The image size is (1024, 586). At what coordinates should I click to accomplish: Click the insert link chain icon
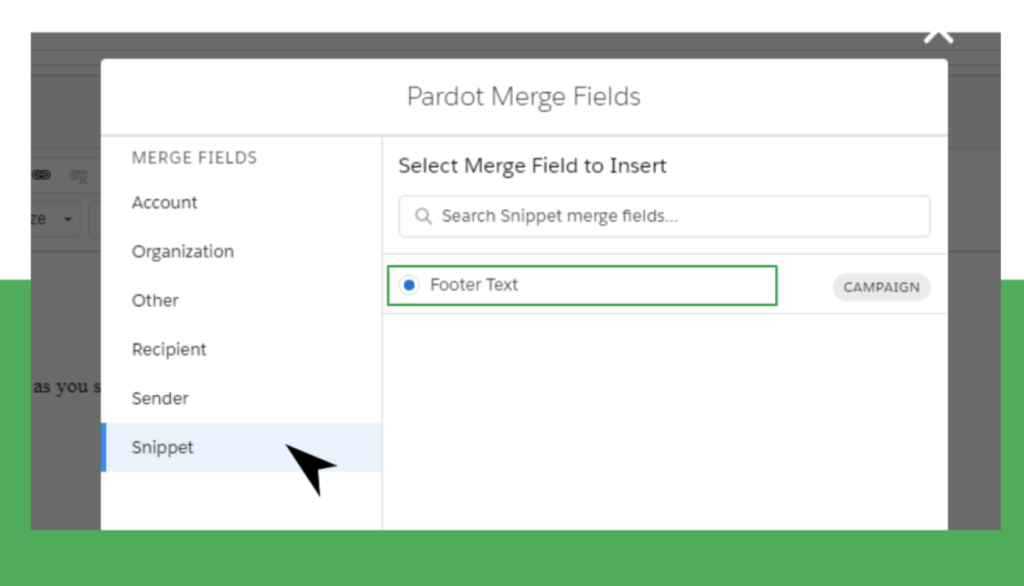42,174
